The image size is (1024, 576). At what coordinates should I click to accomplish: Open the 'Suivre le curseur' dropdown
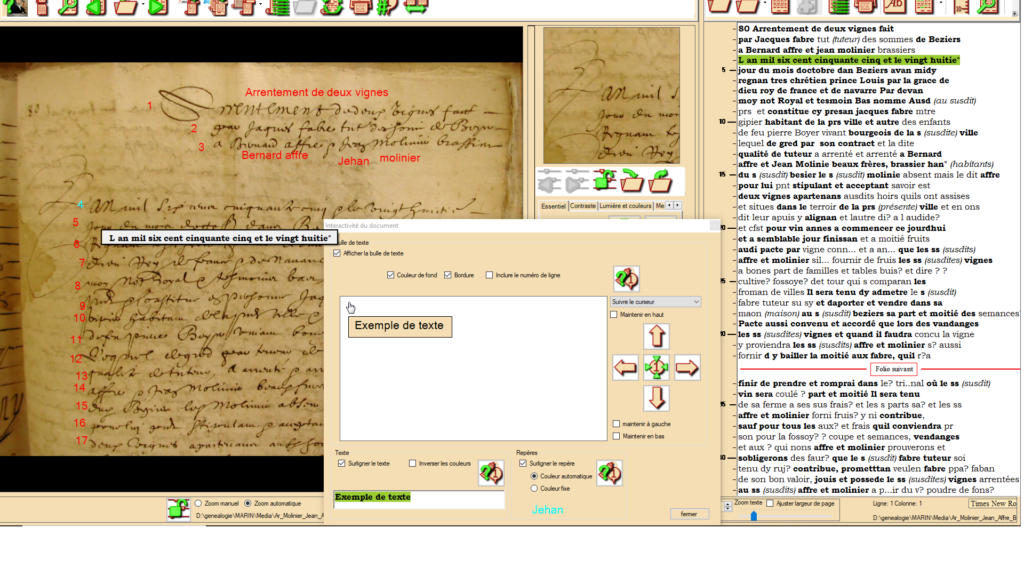pos(655,302)
